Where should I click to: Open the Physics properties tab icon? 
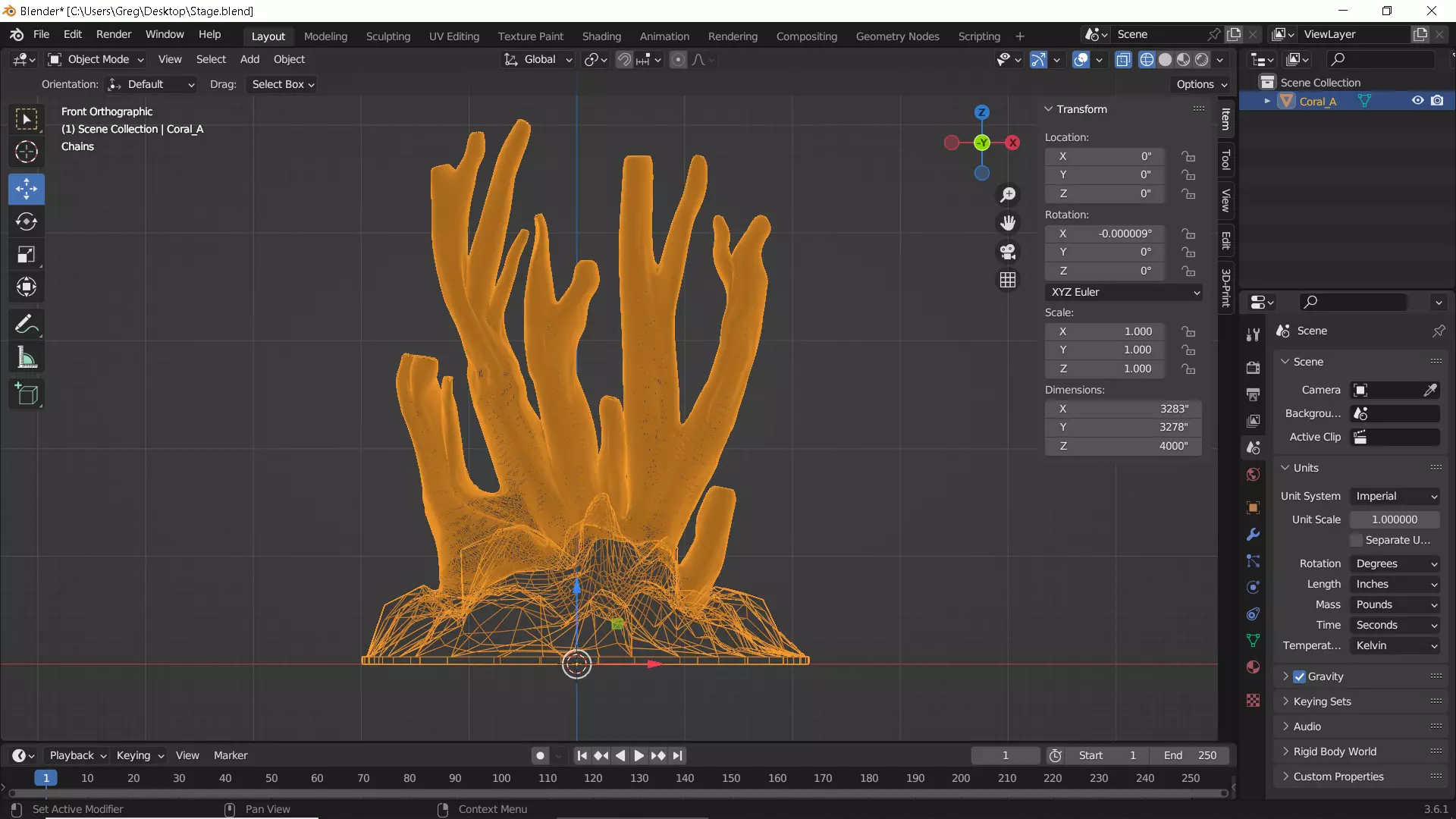tap(1253, 588)
